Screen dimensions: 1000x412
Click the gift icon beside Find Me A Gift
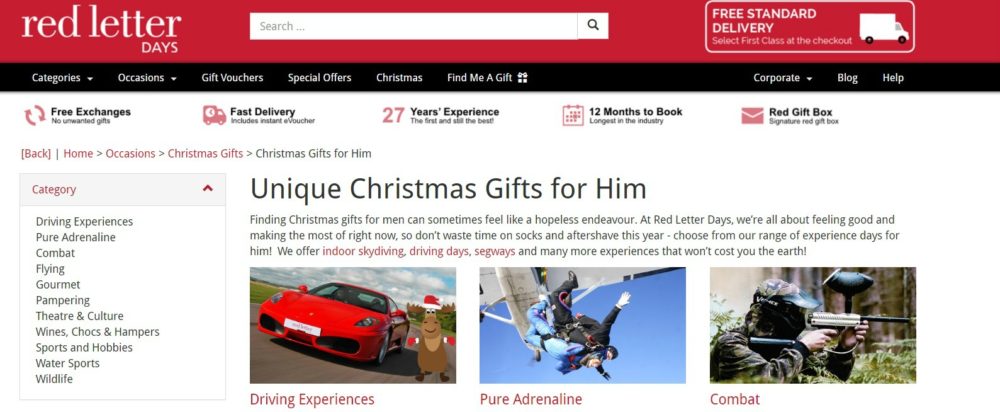522,78
